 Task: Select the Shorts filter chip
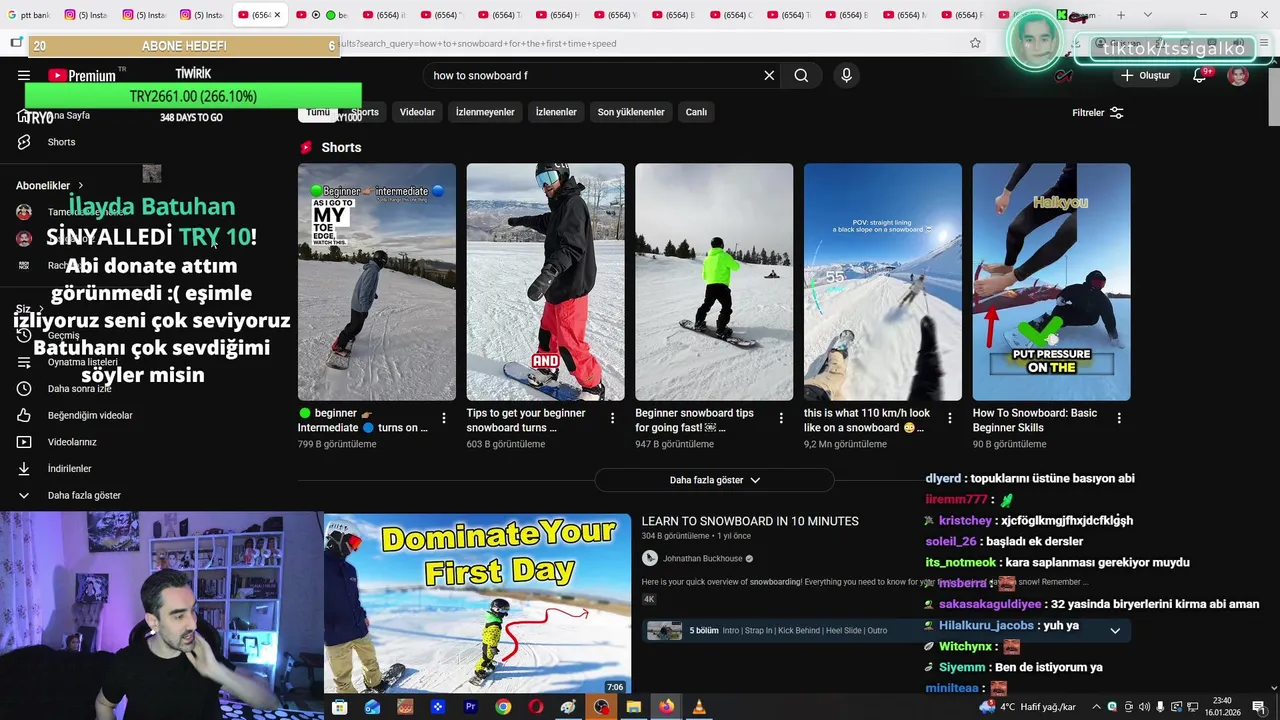click(x=365, y=112)
